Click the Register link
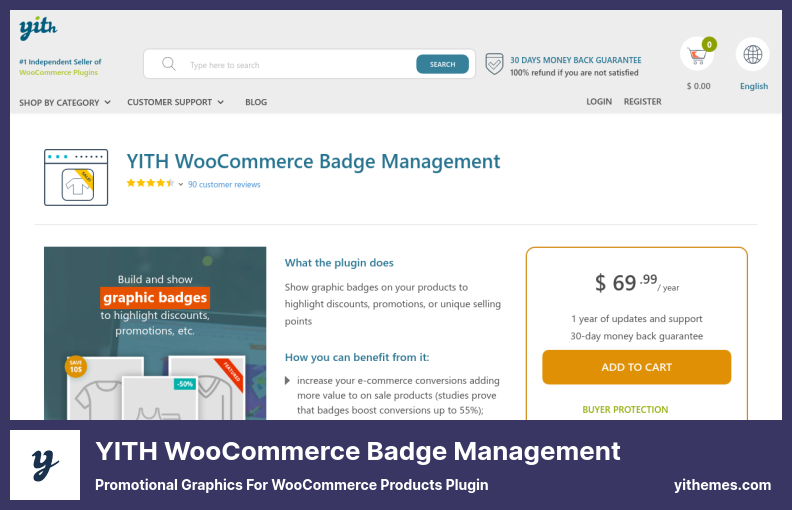The width and height of the screenshot is (792, 510). (x=642, y=101)
